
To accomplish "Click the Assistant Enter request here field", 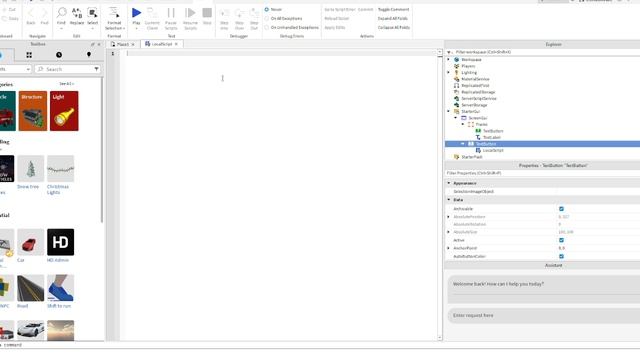I will click(544, 316).
